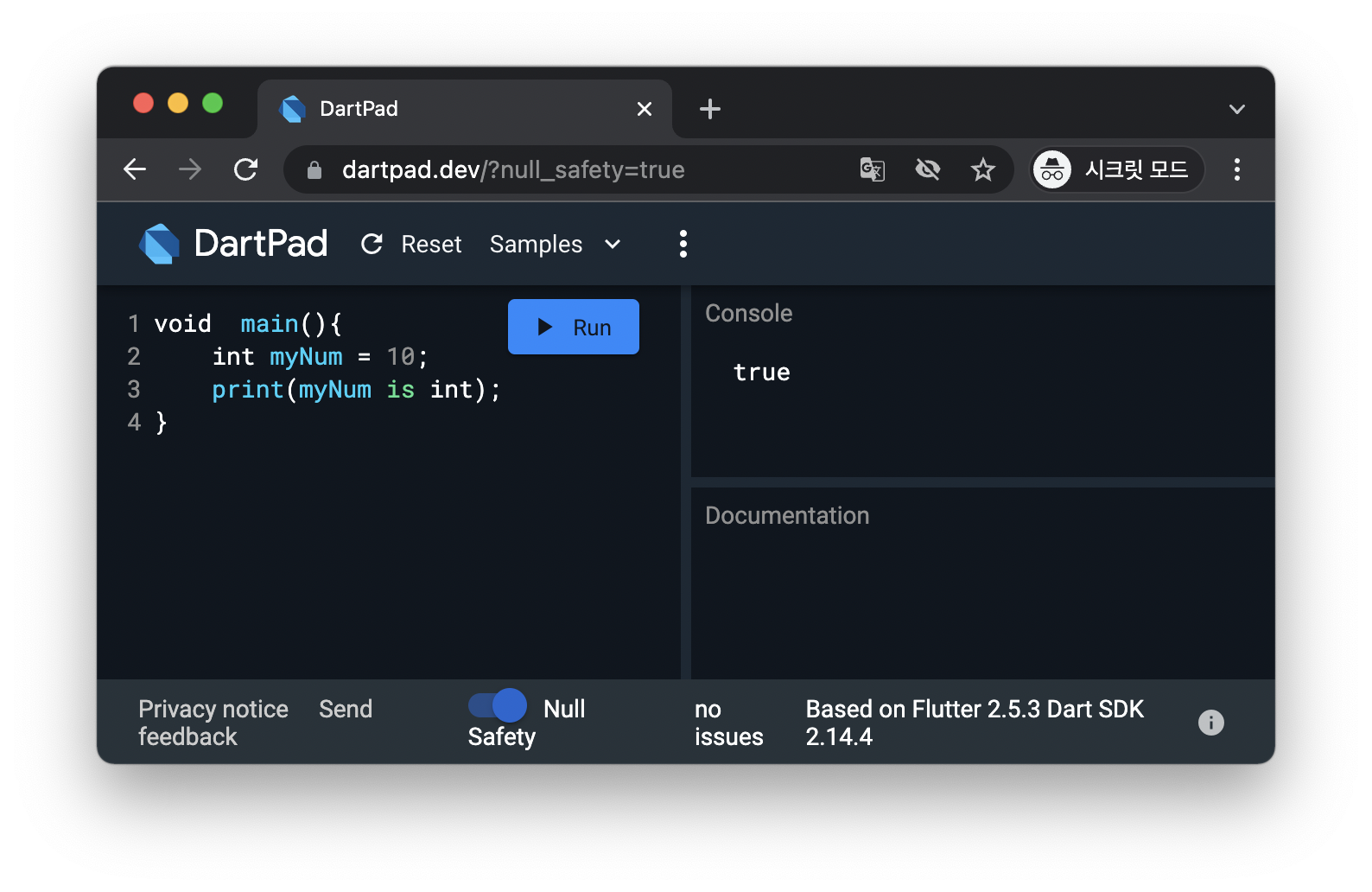Open the tab search chevron
The height and width of the screenshot is (892, 1372).
pyautogui.click(x=1237, y=109)
